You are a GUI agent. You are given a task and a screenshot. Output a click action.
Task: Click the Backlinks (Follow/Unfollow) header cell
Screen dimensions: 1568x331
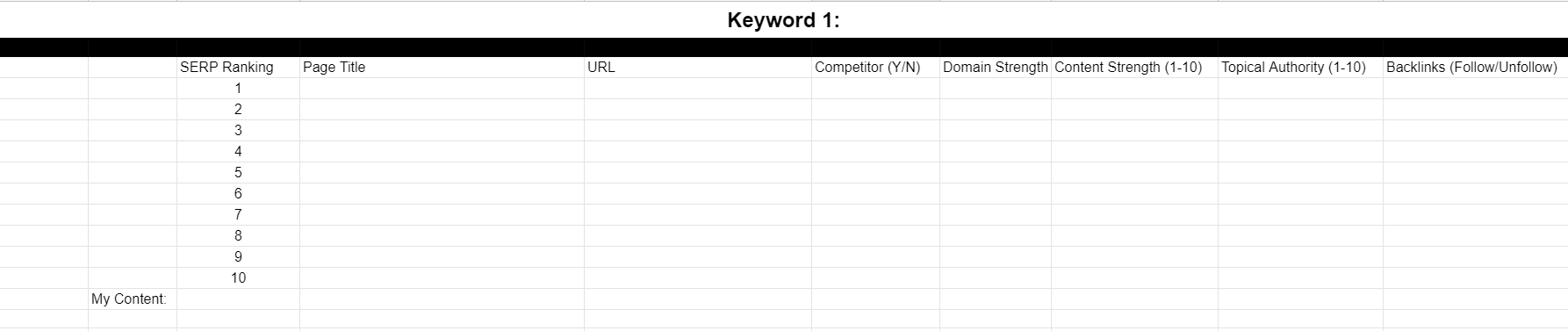1476,68
